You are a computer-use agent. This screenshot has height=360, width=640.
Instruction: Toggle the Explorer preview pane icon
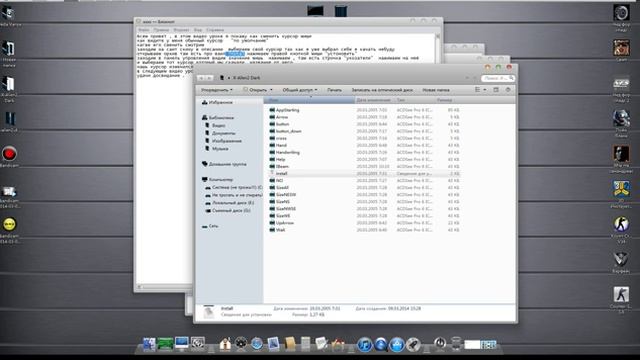click(x=496, y=89)
